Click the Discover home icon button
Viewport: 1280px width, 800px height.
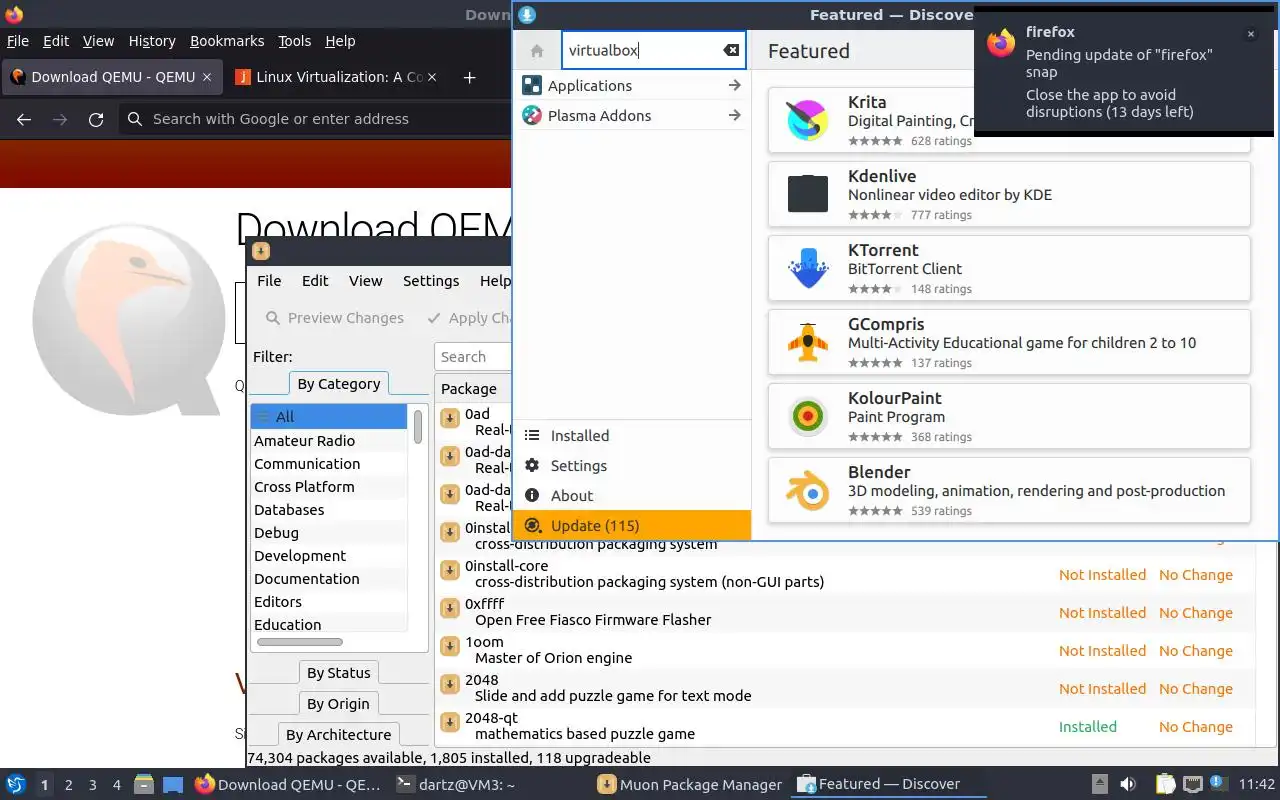(537, 51)
